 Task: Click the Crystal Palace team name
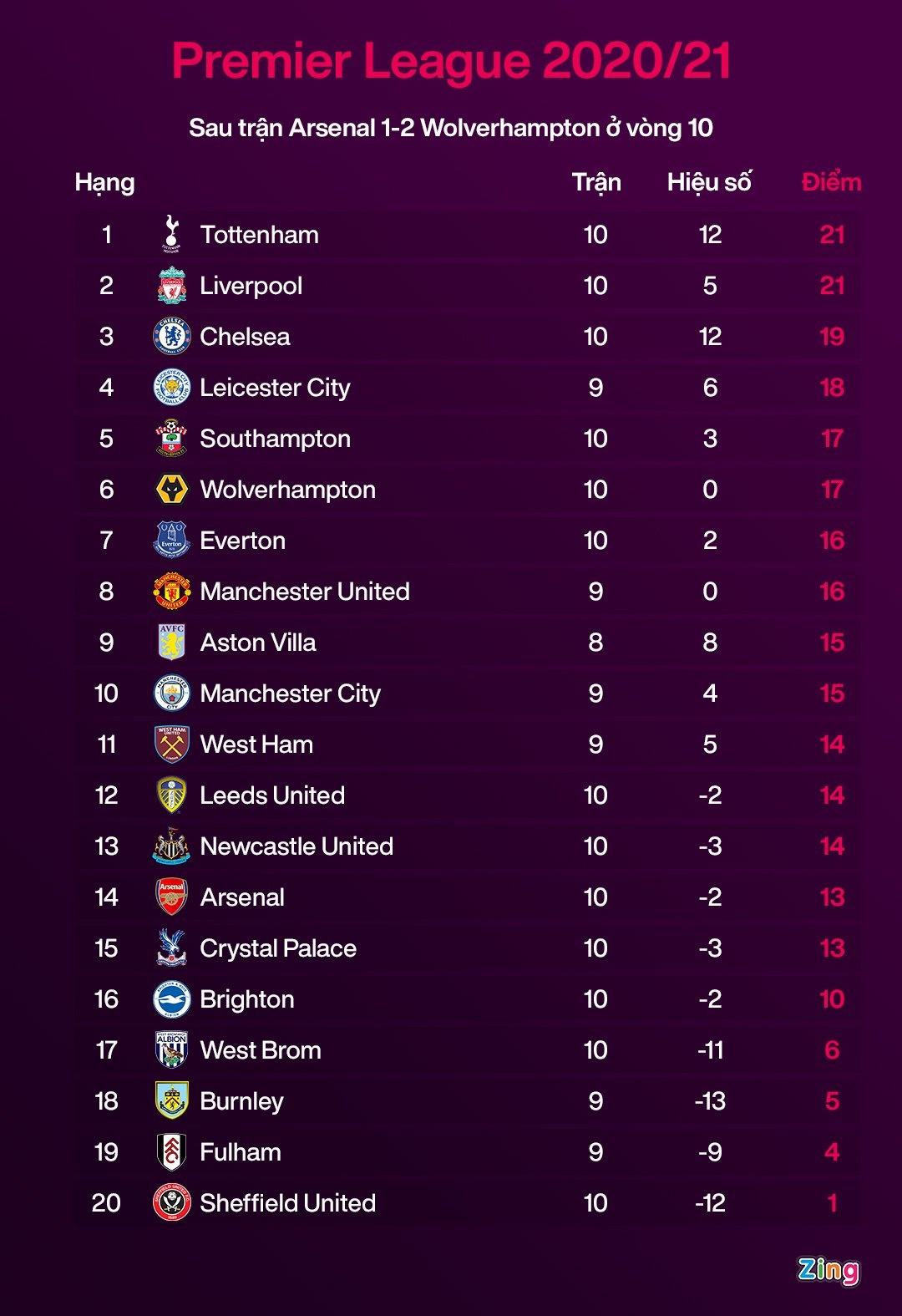278,948
